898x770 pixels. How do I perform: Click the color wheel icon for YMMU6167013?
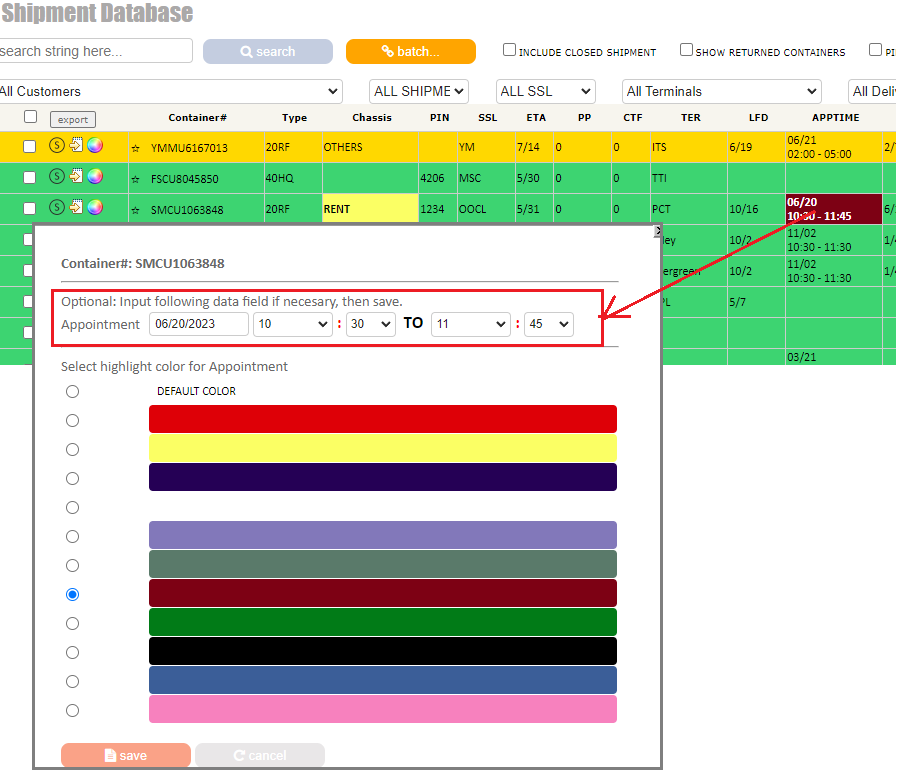click(95, 146)
